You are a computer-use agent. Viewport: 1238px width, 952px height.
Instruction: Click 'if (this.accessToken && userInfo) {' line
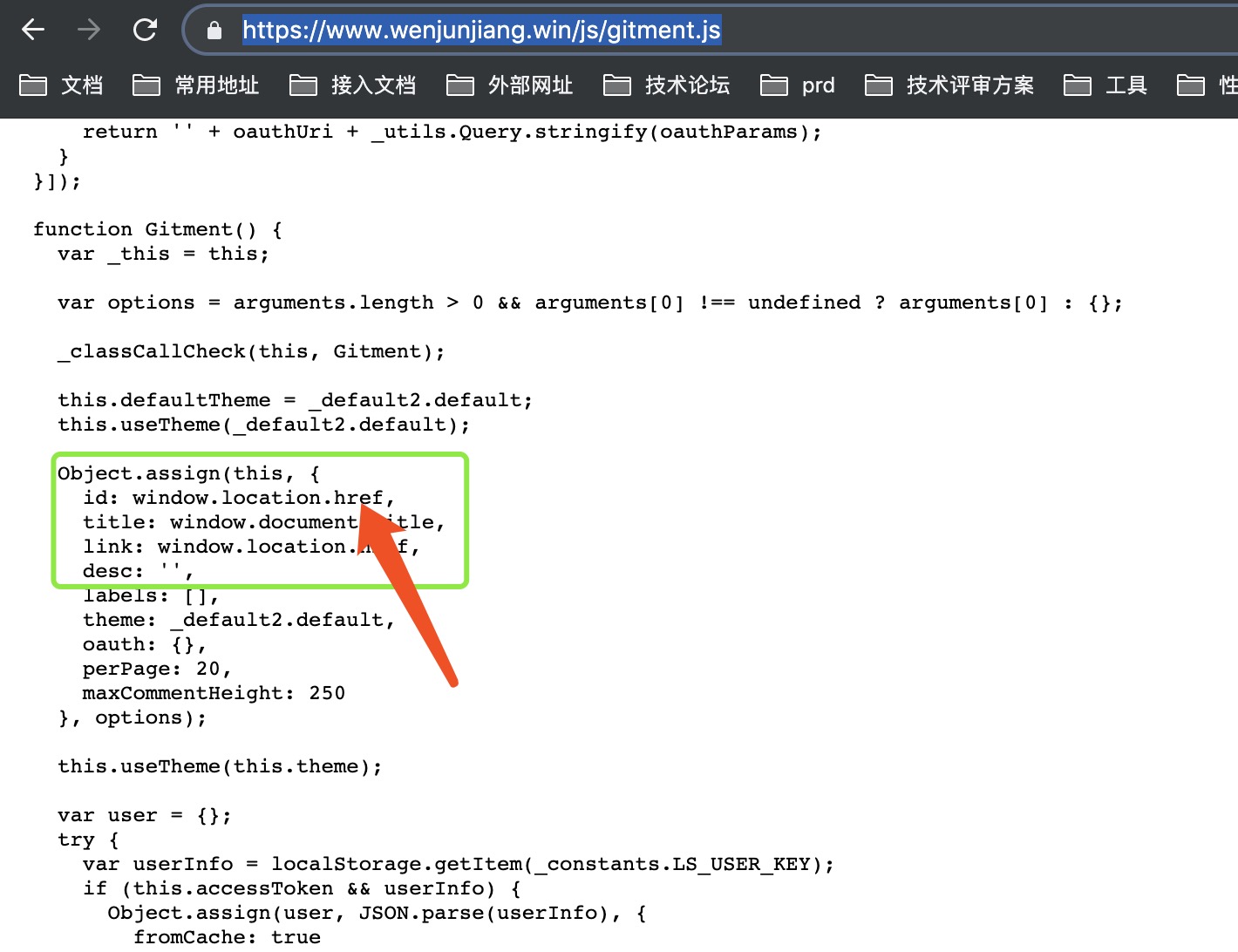tap(302, 888)
